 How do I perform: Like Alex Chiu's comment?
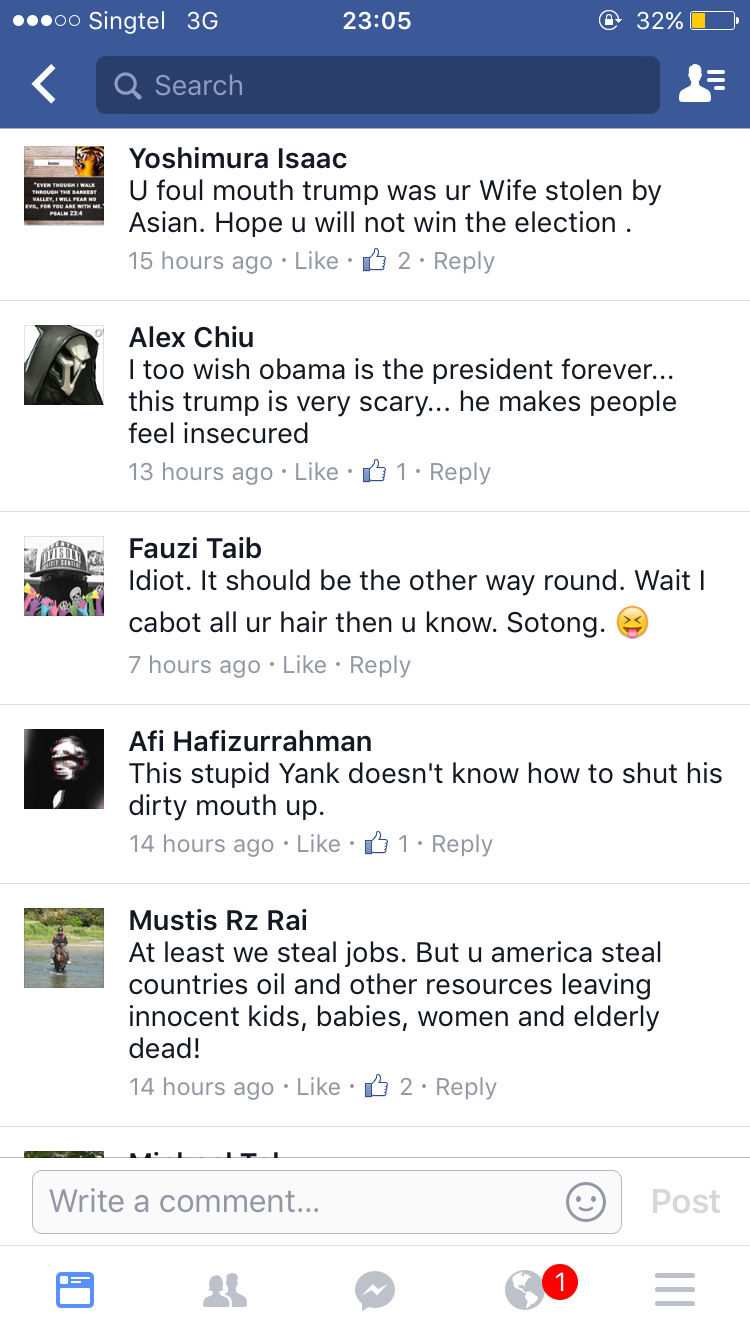tap(317, 472)
